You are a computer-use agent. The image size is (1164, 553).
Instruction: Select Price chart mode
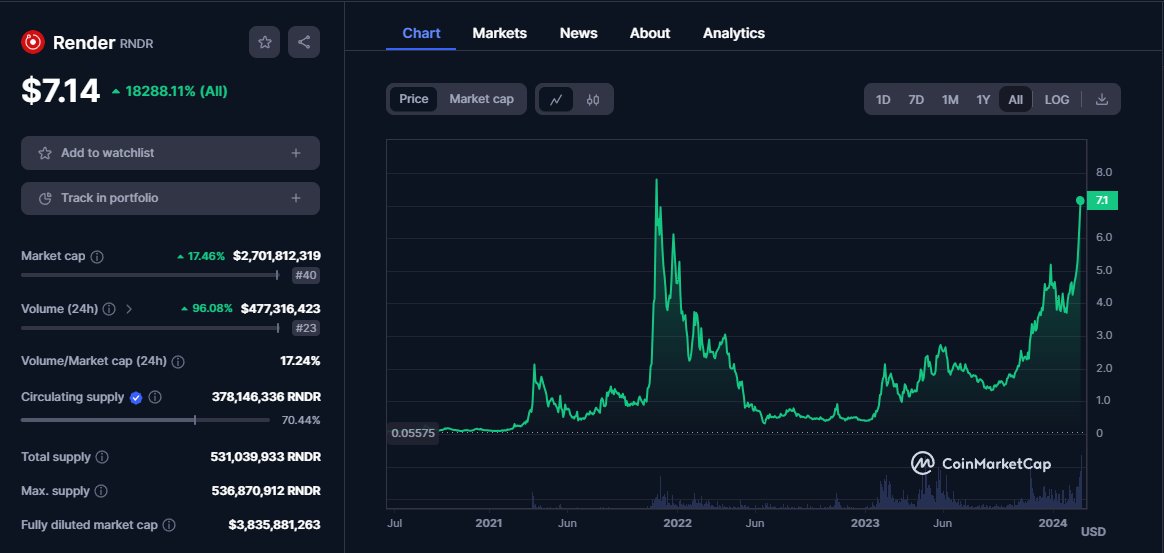coord(413,99)
